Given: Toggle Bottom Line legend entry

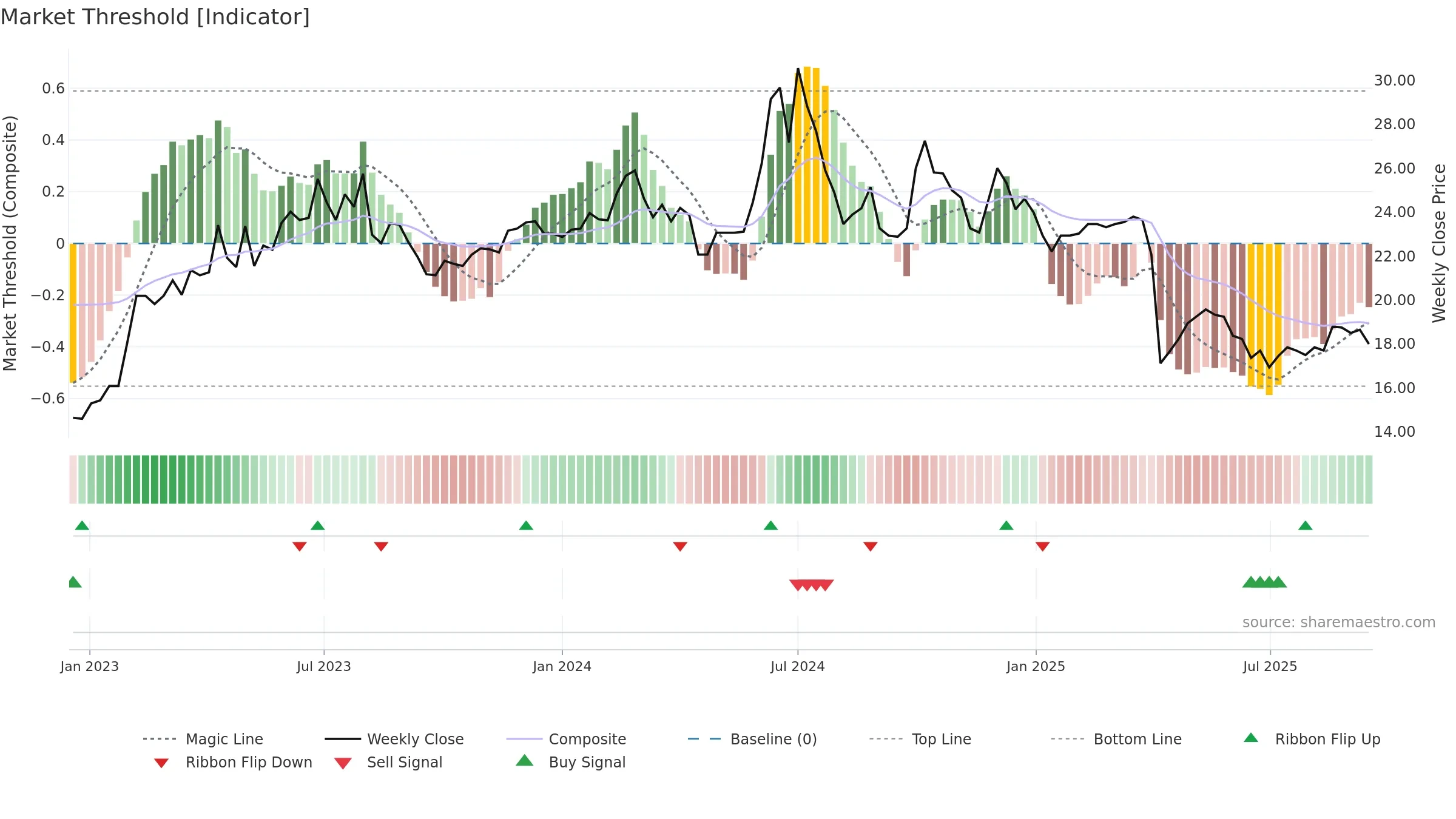Looking at the screenshot, I should (x=1116, y=739).
